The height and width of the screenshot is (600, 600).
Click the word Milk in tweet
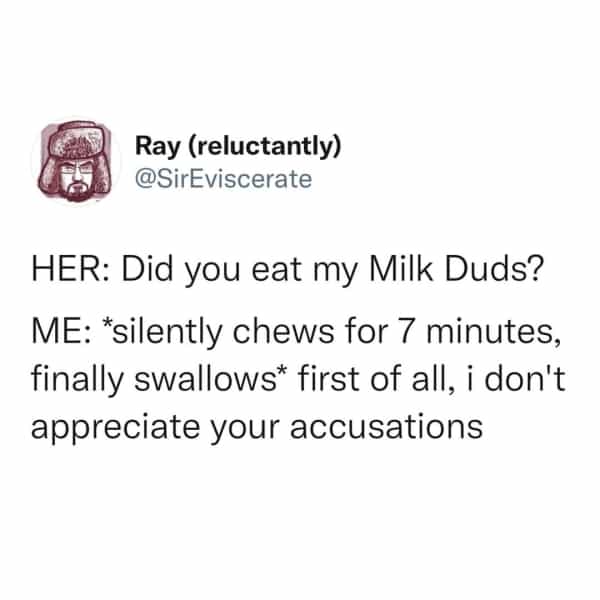pyautogui.click(x=400, y=269)
